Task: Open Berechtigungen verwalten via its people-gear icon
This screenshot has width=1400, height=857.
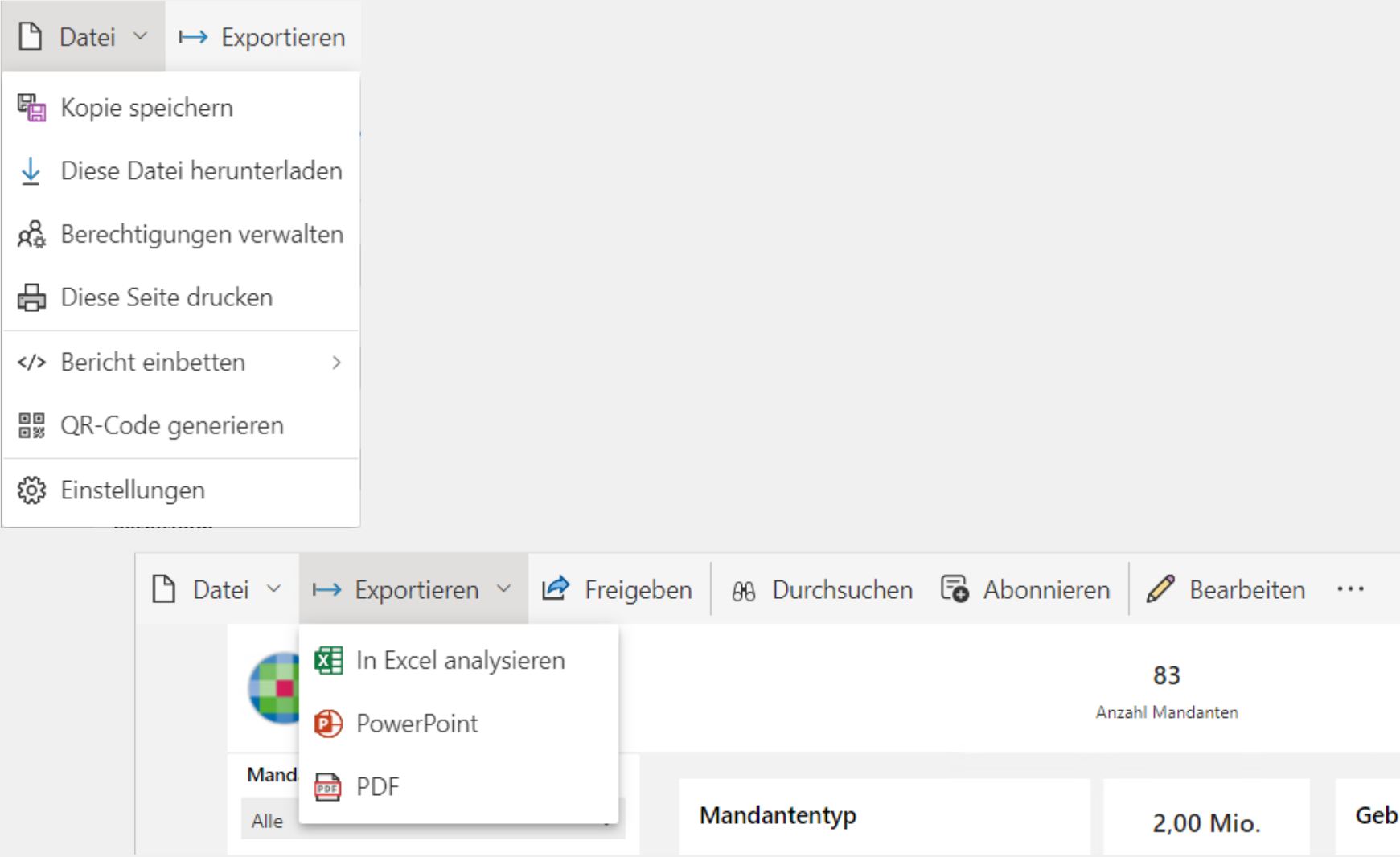Action: 32,235
